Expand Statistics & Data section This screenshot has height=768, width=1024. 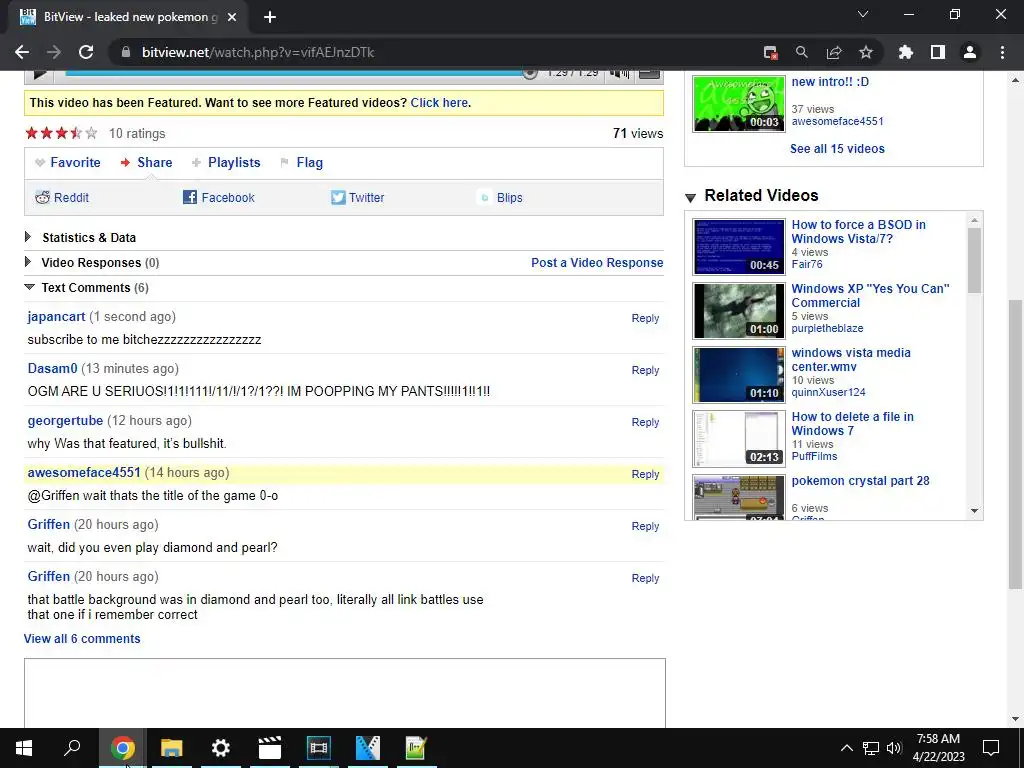point(27,236)
